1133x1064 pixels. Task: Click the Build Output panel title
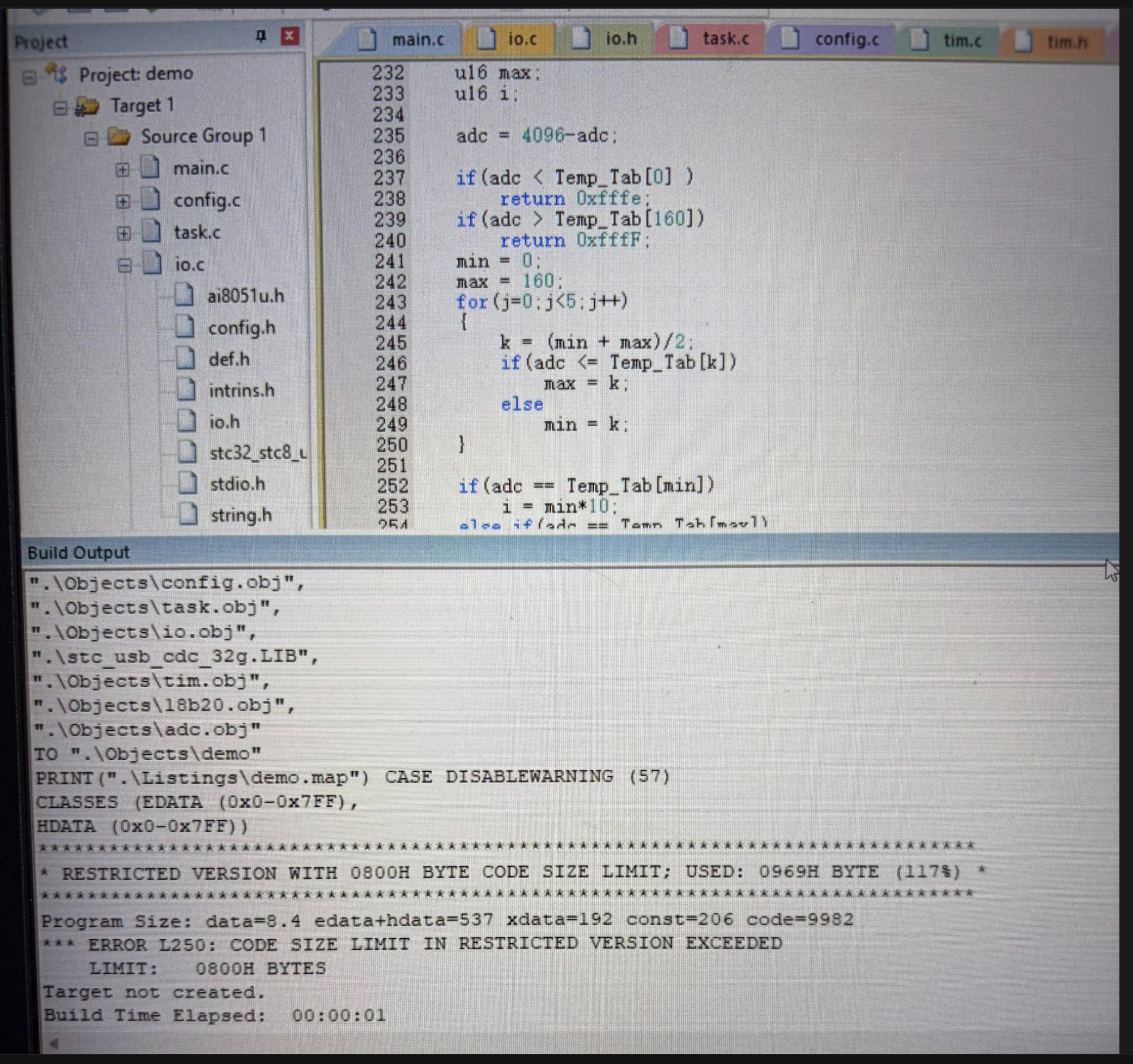78,552
